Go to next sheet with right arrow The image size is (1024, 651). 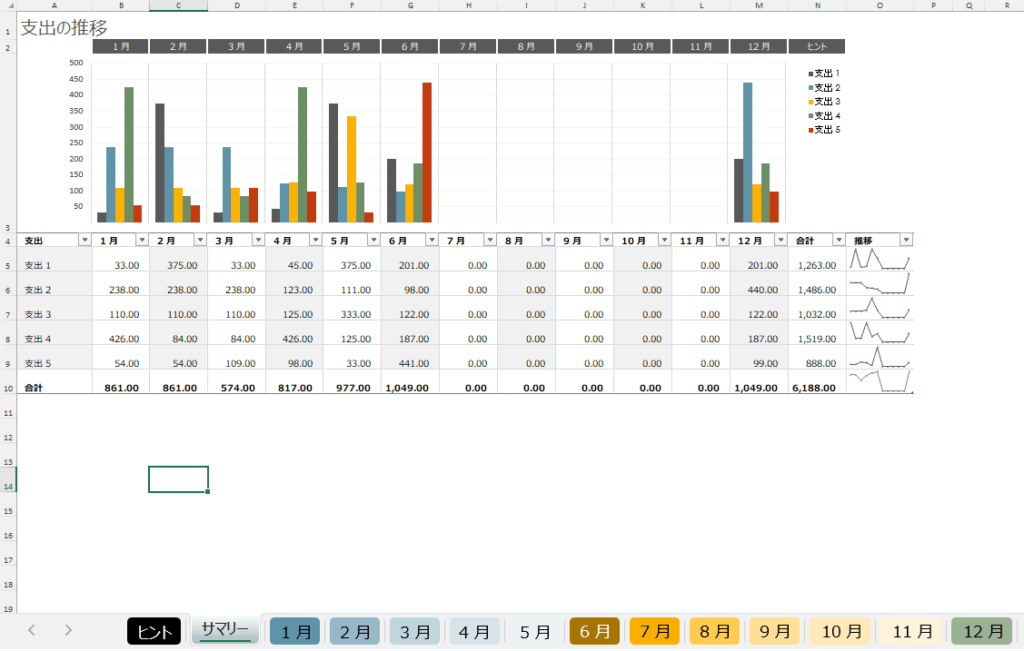(x=68, y=630)
